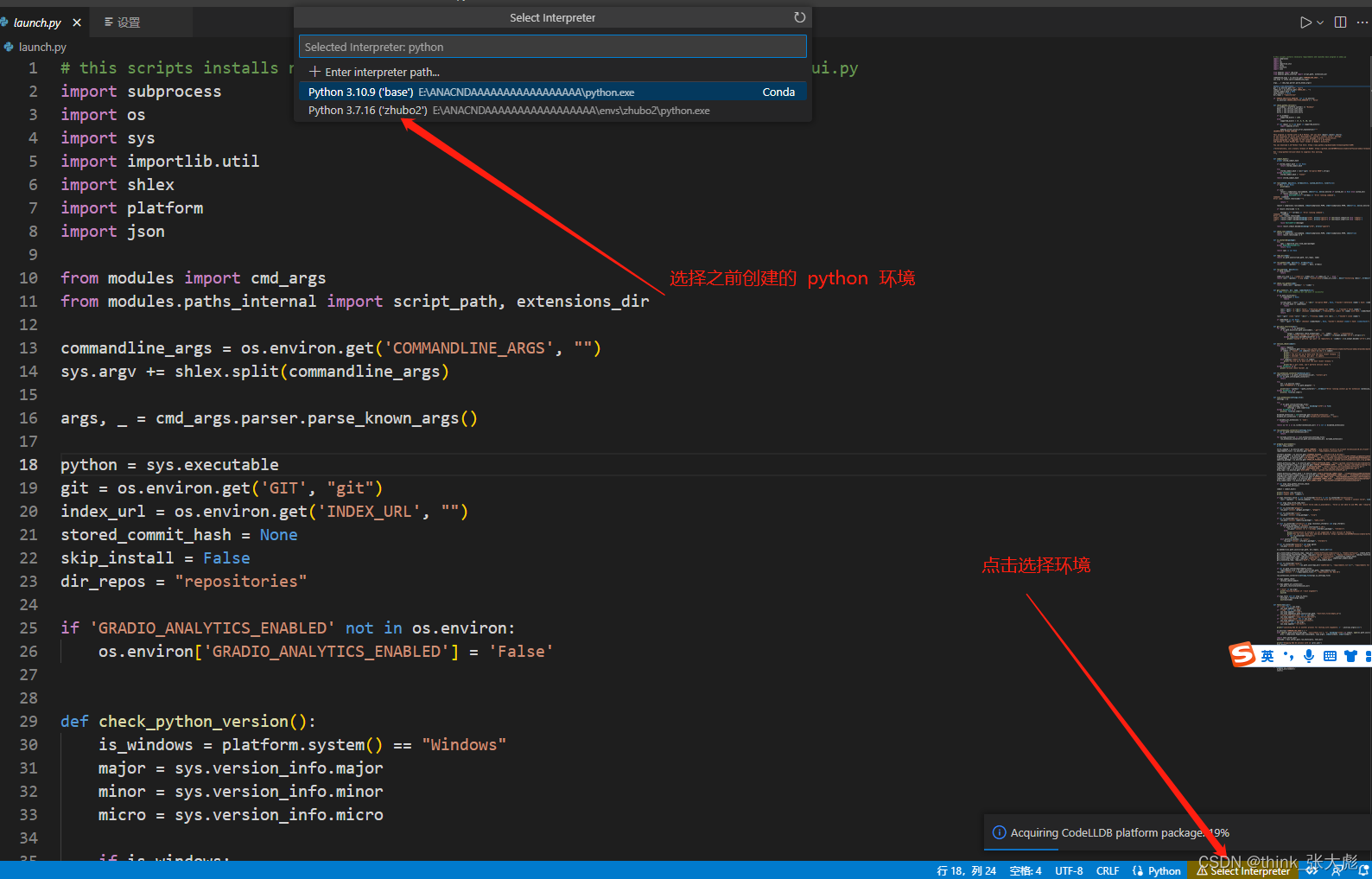Change CRLF end of line sequence
This screenshot has height=879, width=1372.
coord(1107,870)
